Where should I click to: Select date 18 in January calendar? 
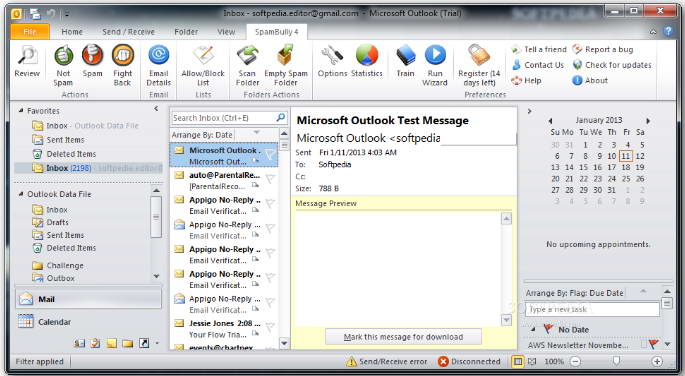point(626,167)
